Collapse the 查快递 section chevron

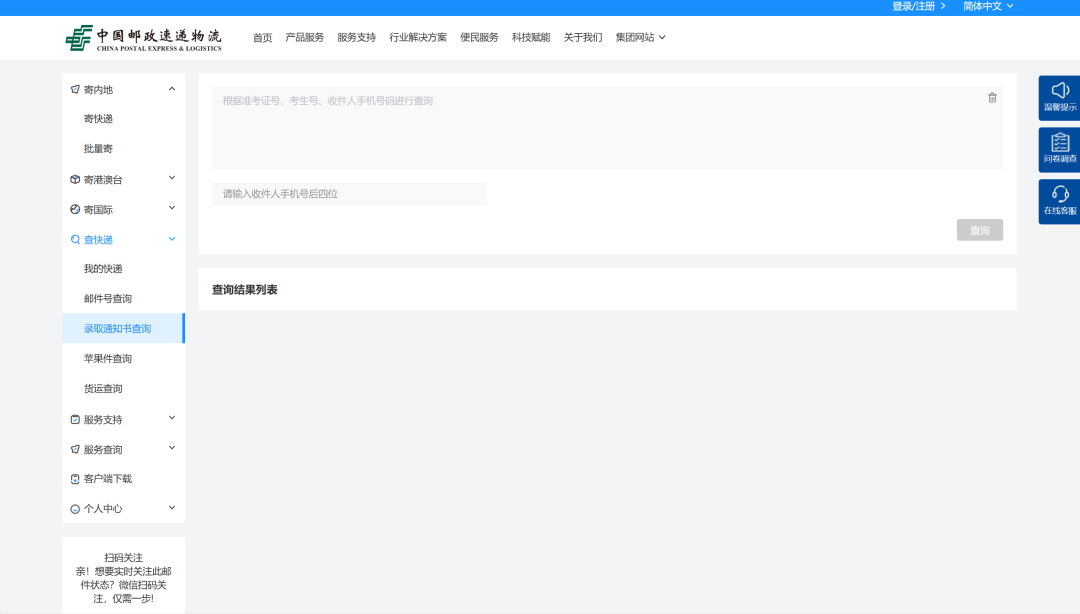172,239
